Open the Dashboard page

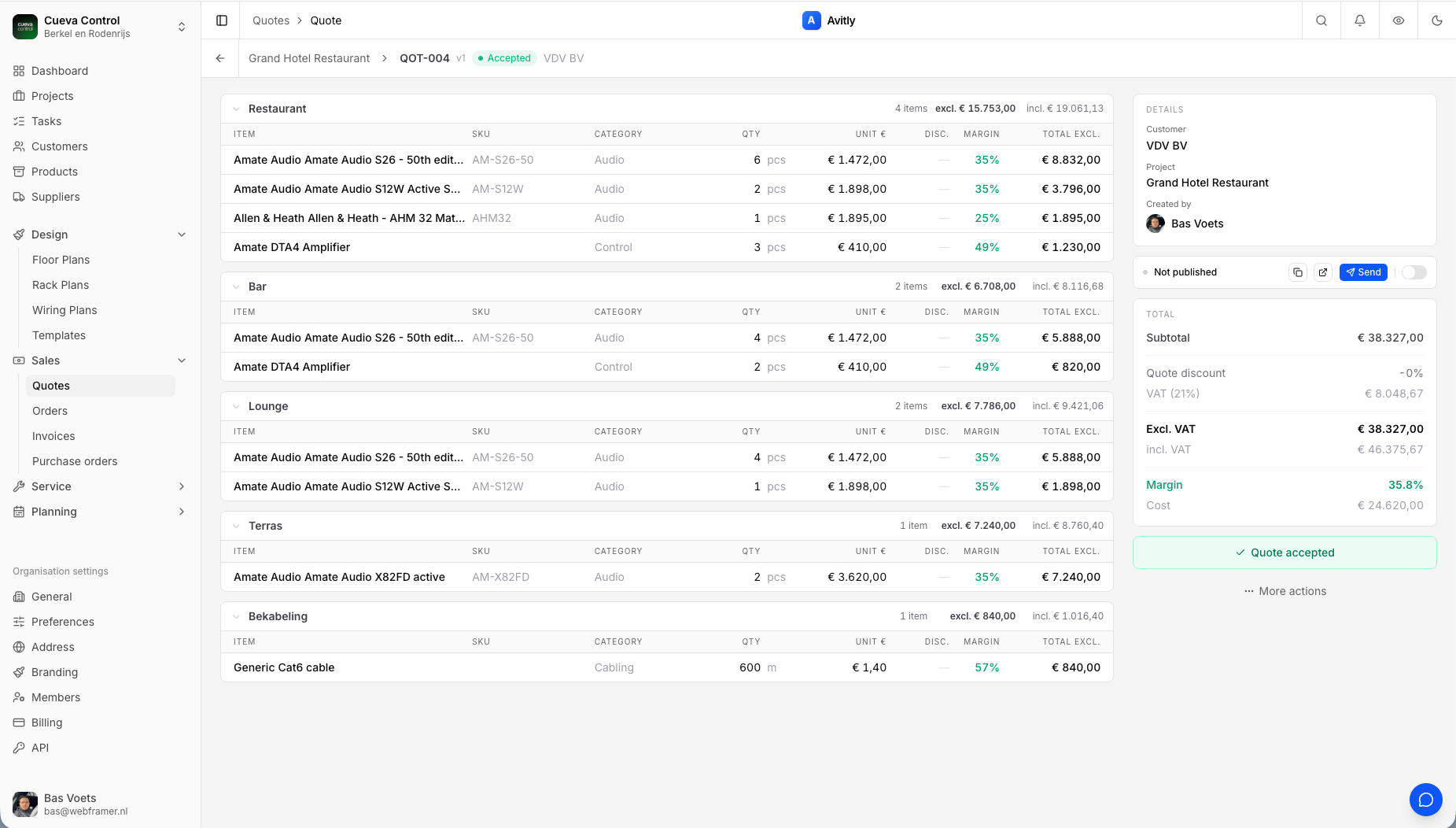(x=60, y=71)
